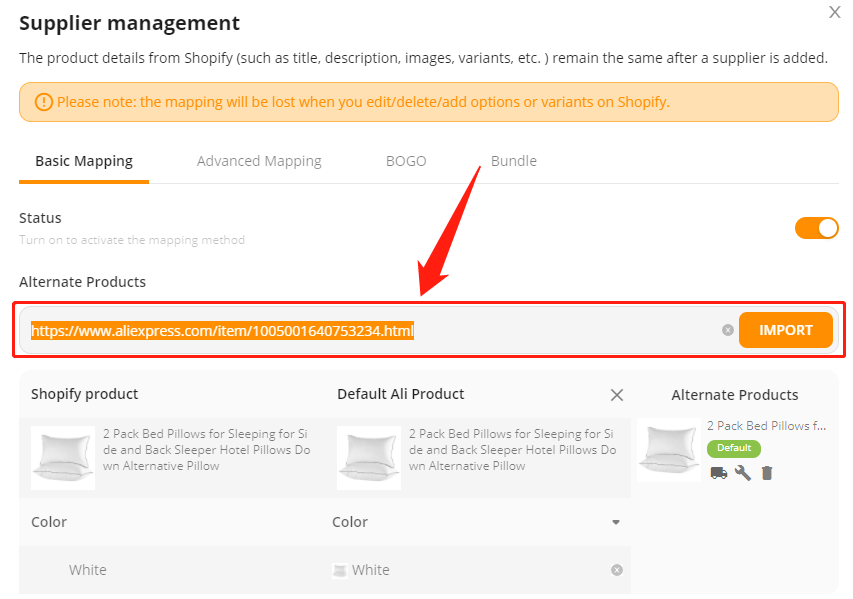Click the Alternate Products pillow thumbnail
The height and width of the screenshot is (599, 853).
[669, 449]
